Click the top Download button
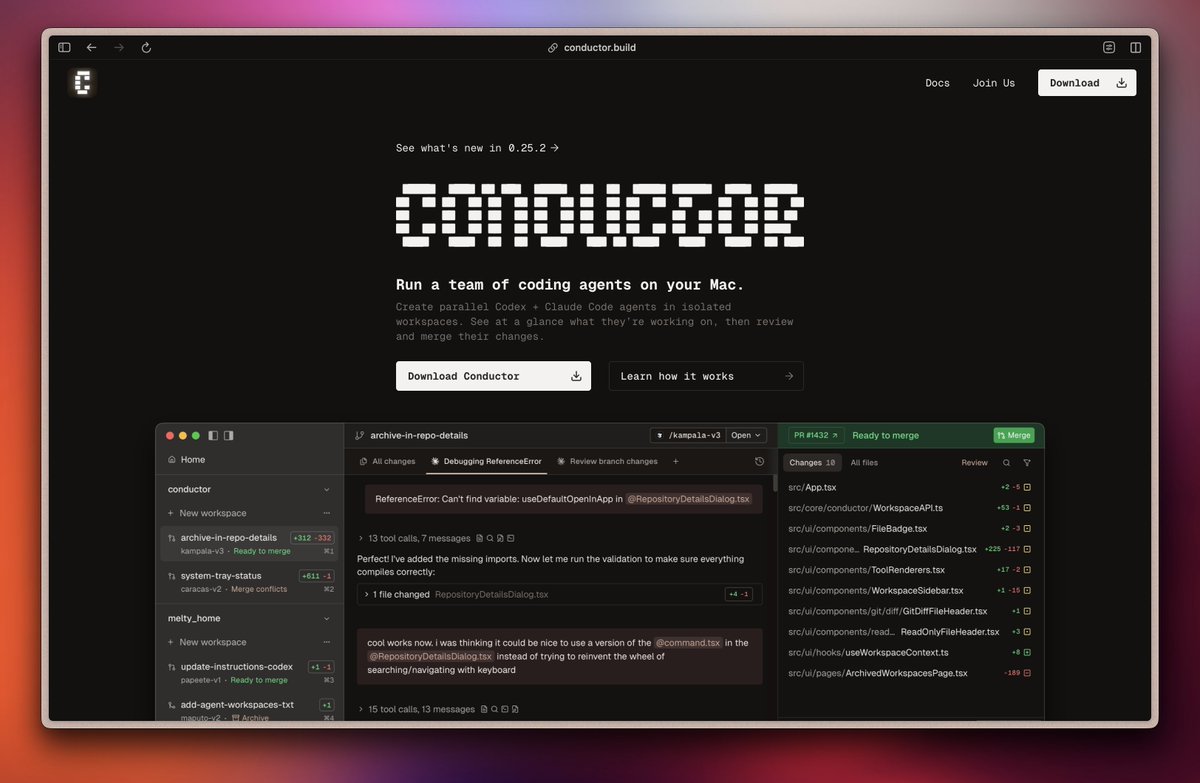Image resolution: width=1200 pixels, height=783 pixels. pyautogui.click(x=1087, y=83)
